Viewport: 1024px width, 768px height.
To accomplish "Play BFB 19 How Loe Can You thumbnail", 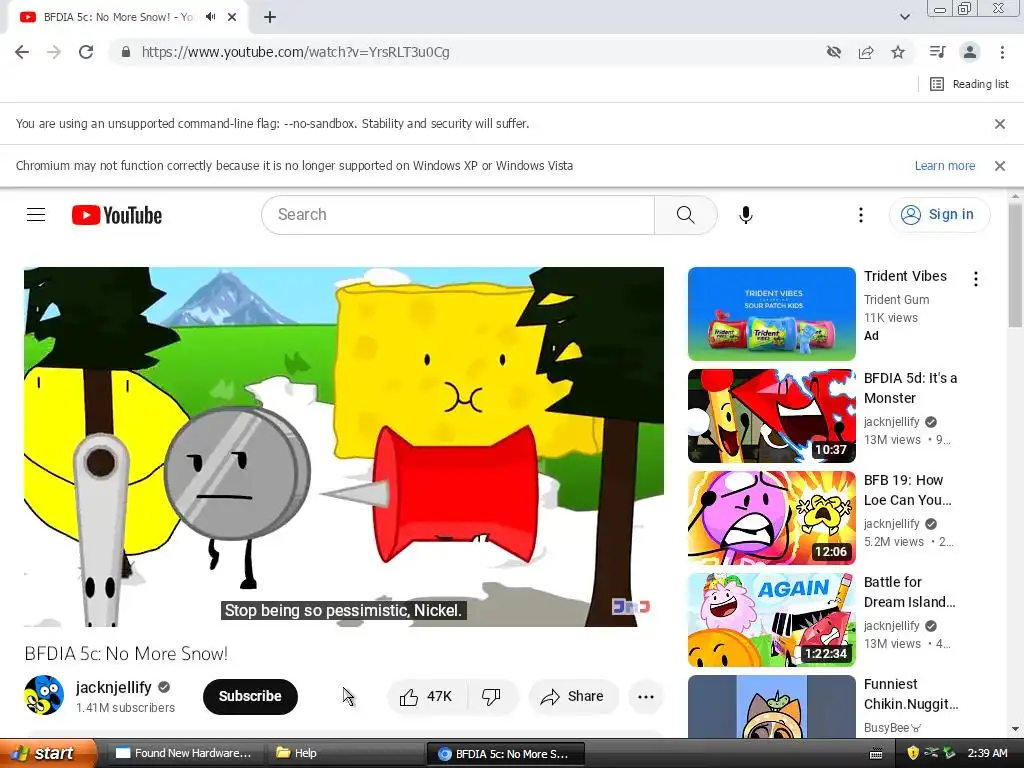I will (x=771, y=518).
